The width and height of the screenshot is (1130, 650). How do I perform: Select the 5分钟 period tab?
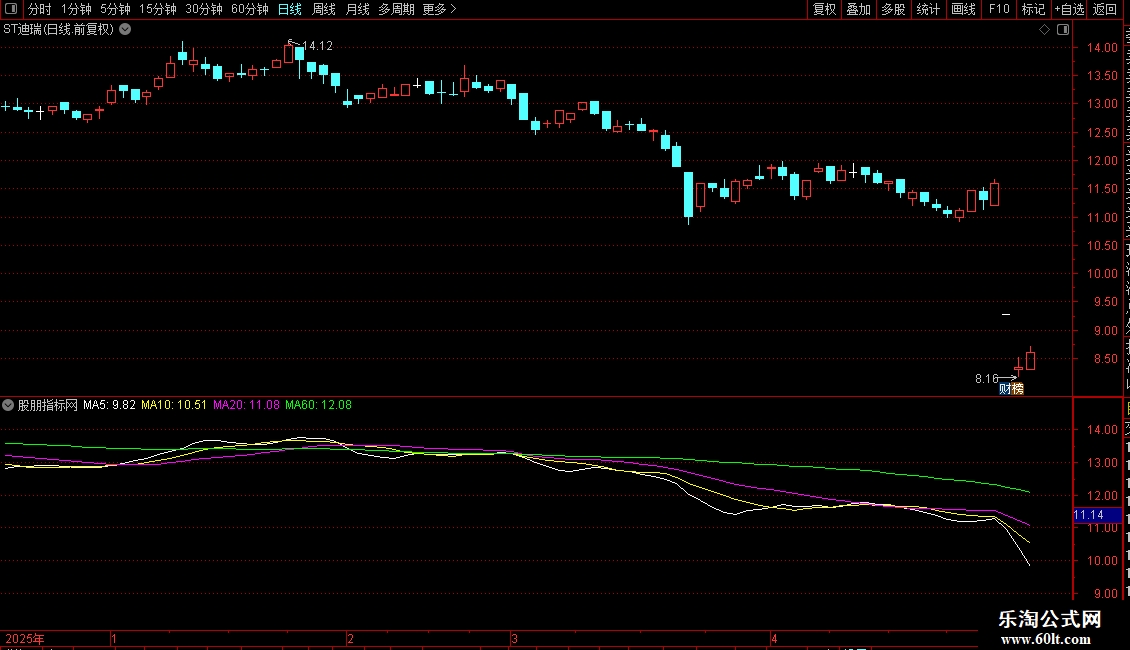coord(115,9)
